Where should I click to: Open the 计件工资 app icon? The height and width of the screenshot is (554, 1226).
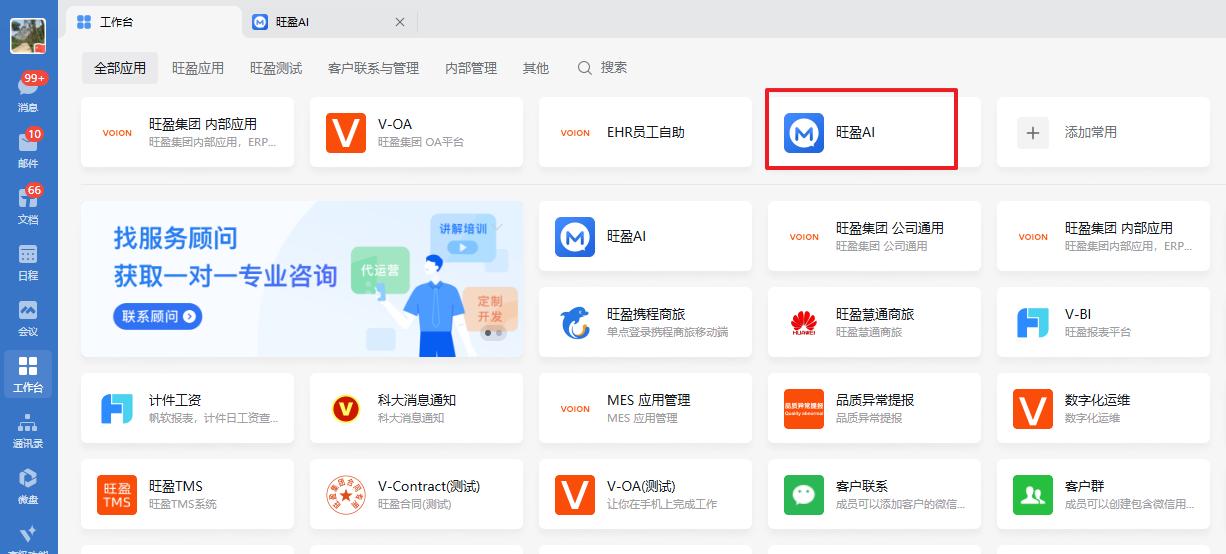(117, 409)
